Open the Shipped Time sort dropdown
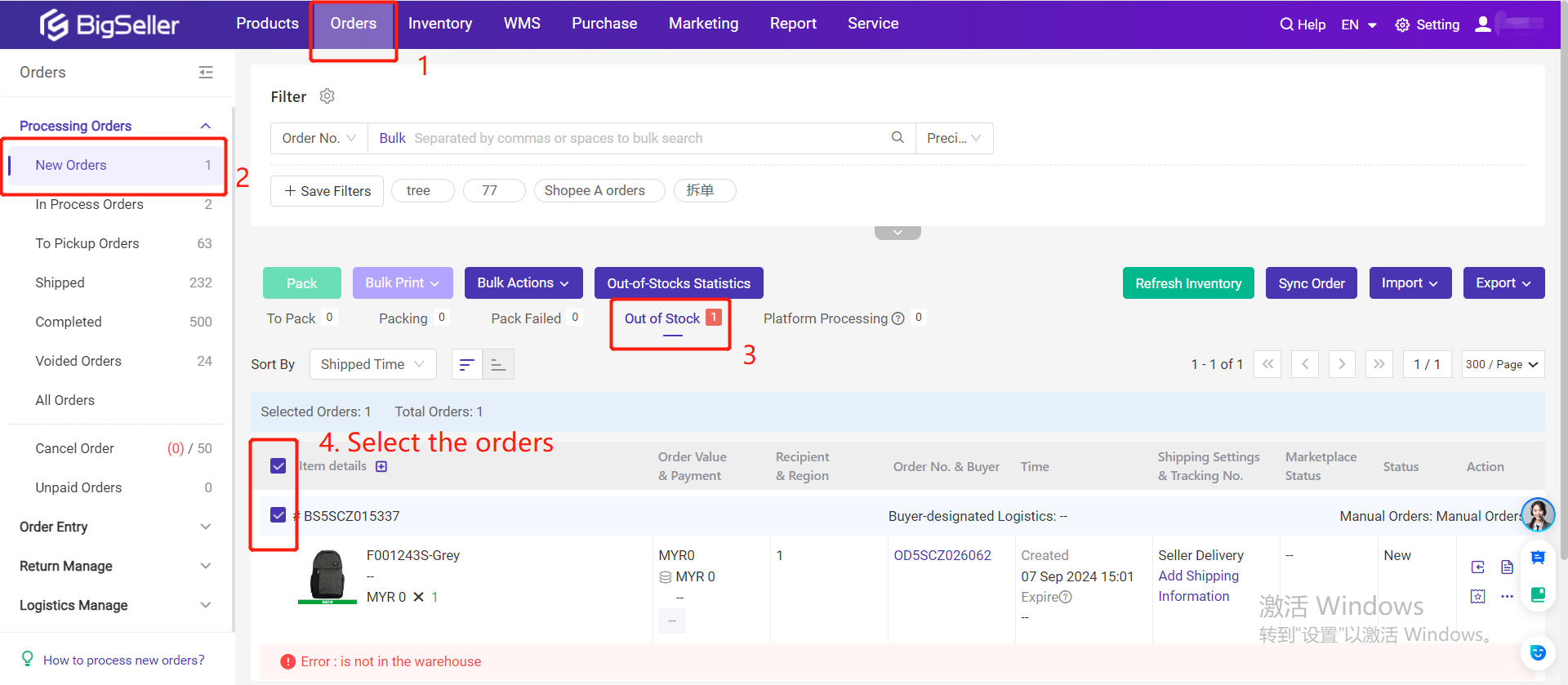Screen dimensions: 1568x685 point(372,364)
